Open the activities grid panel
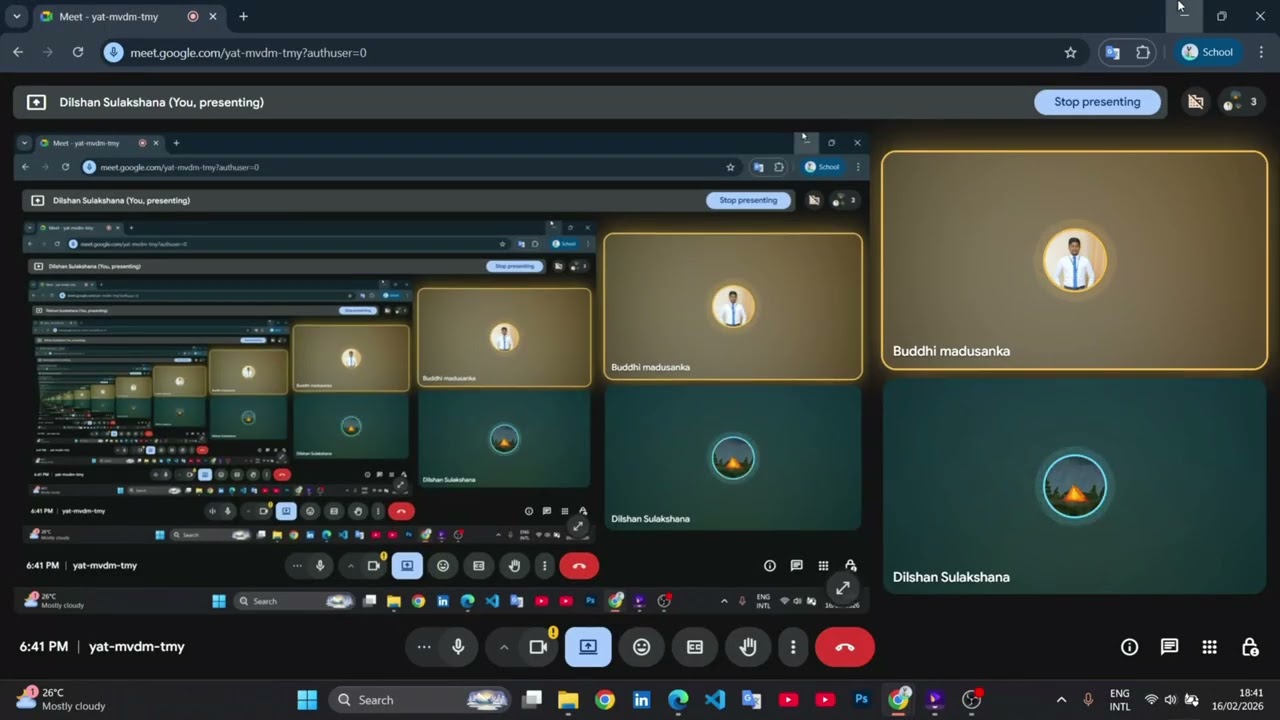 click(x=1209, y=647)
